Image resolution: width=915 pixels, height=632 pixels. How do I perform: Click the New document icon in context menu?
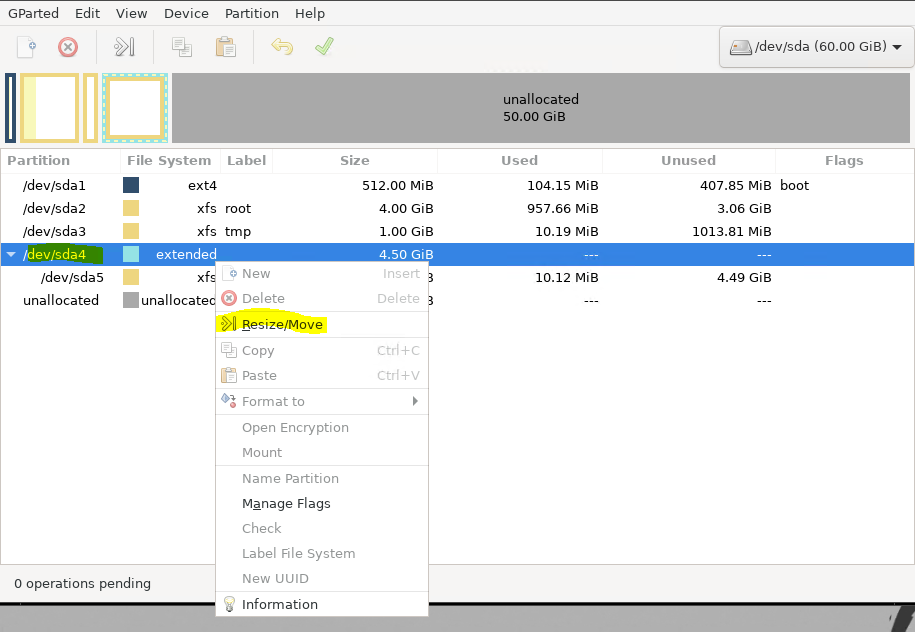229,273
